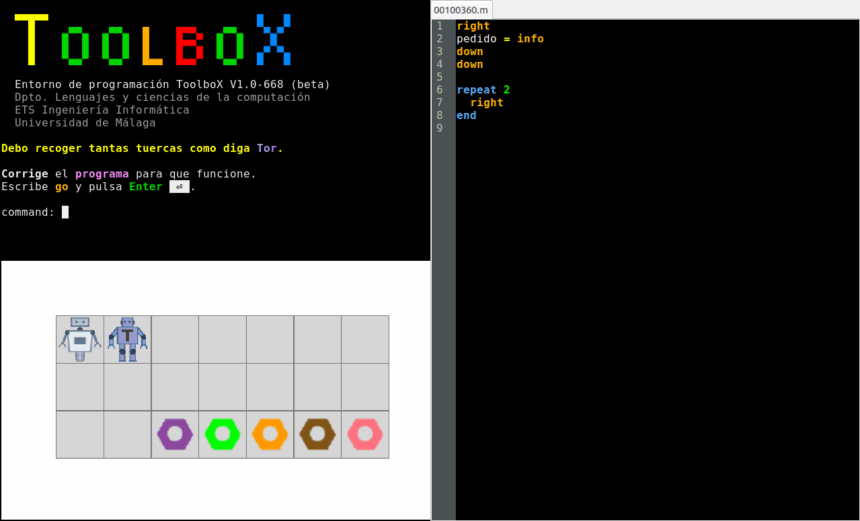Click the 'end' keyword in editor
This screenshot has width=860, height=521.
click(x=466, y=115)
